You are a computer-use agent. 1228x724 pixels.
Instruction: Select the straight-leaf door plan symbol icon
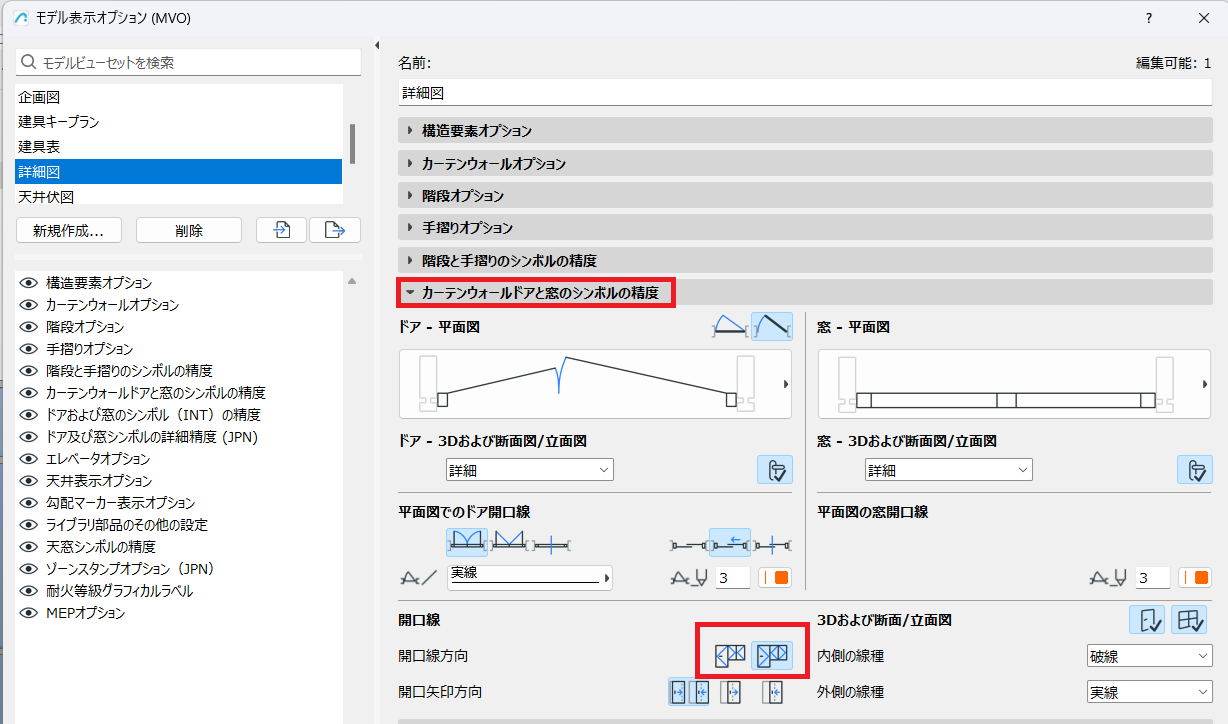[x=772, y=326]
